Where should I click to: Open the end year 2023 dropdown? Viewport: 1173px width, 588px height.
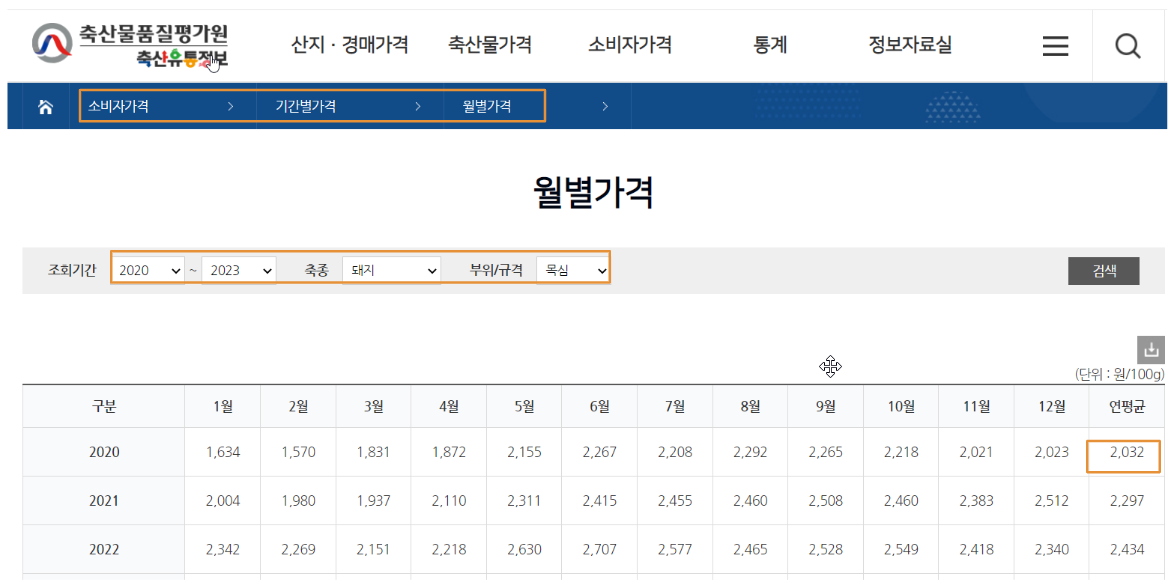tap(239, 270)
